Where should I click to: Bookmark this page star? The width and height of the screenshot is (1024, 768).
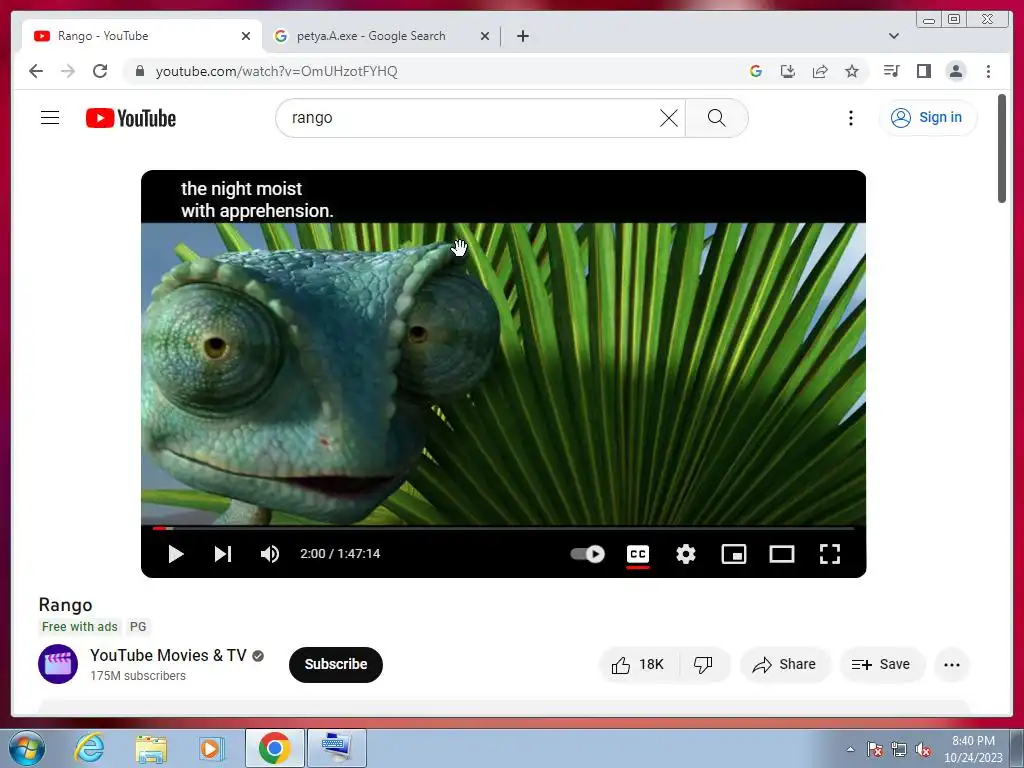click(x=852, y=71)
